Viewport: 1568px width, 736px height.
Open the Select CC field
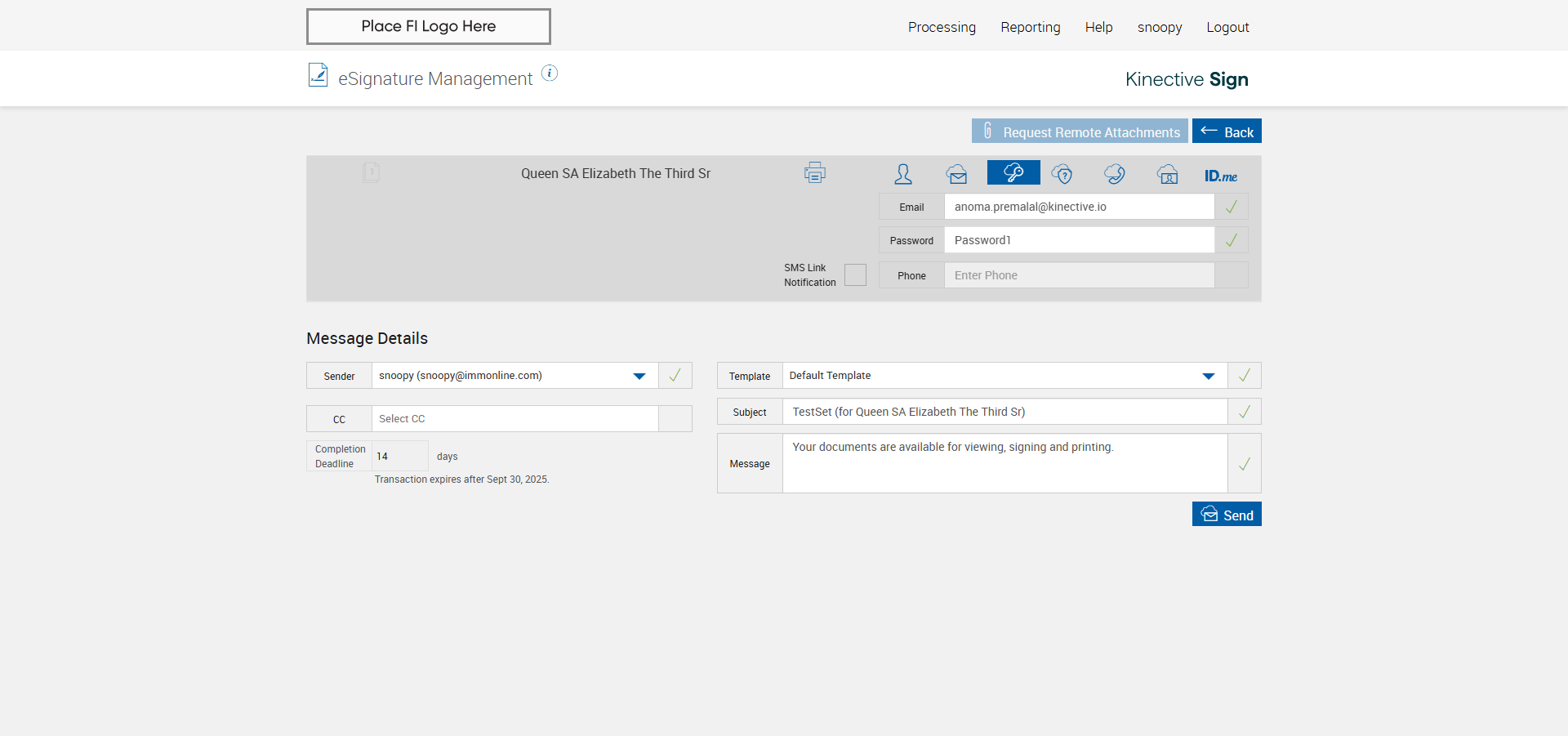tap(514, 419)
